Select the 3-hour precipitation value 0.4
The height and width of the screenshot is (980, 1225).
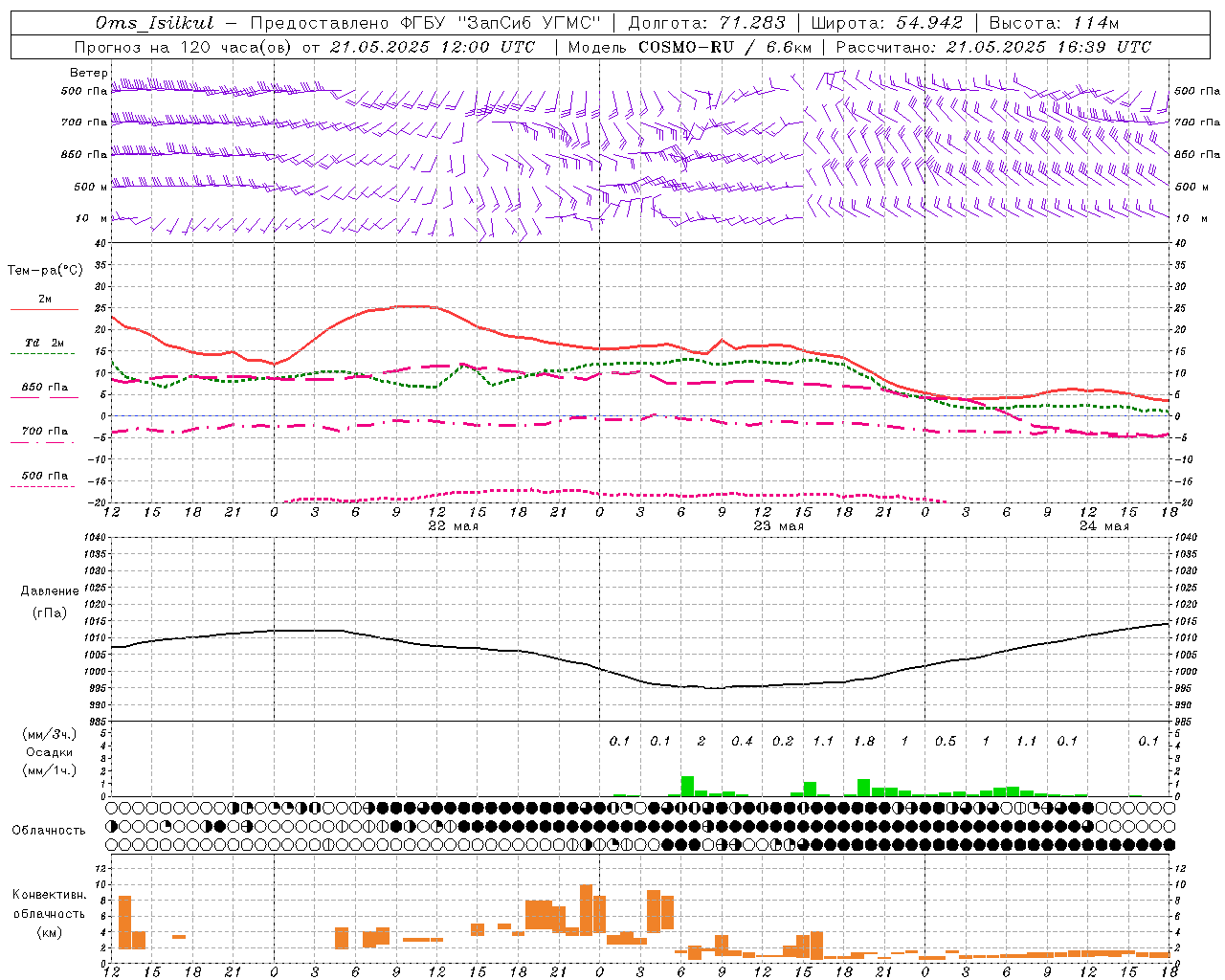click(742, 741)
